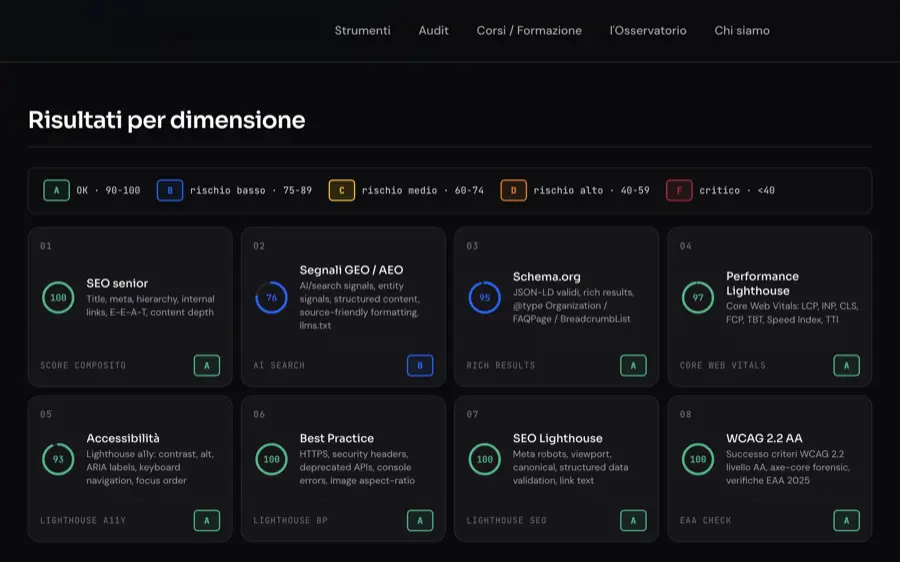The width and height of the screenshot is (900, 562).
Task: Open Corsi / Formazione in navigation
Action: pos(529,30)
